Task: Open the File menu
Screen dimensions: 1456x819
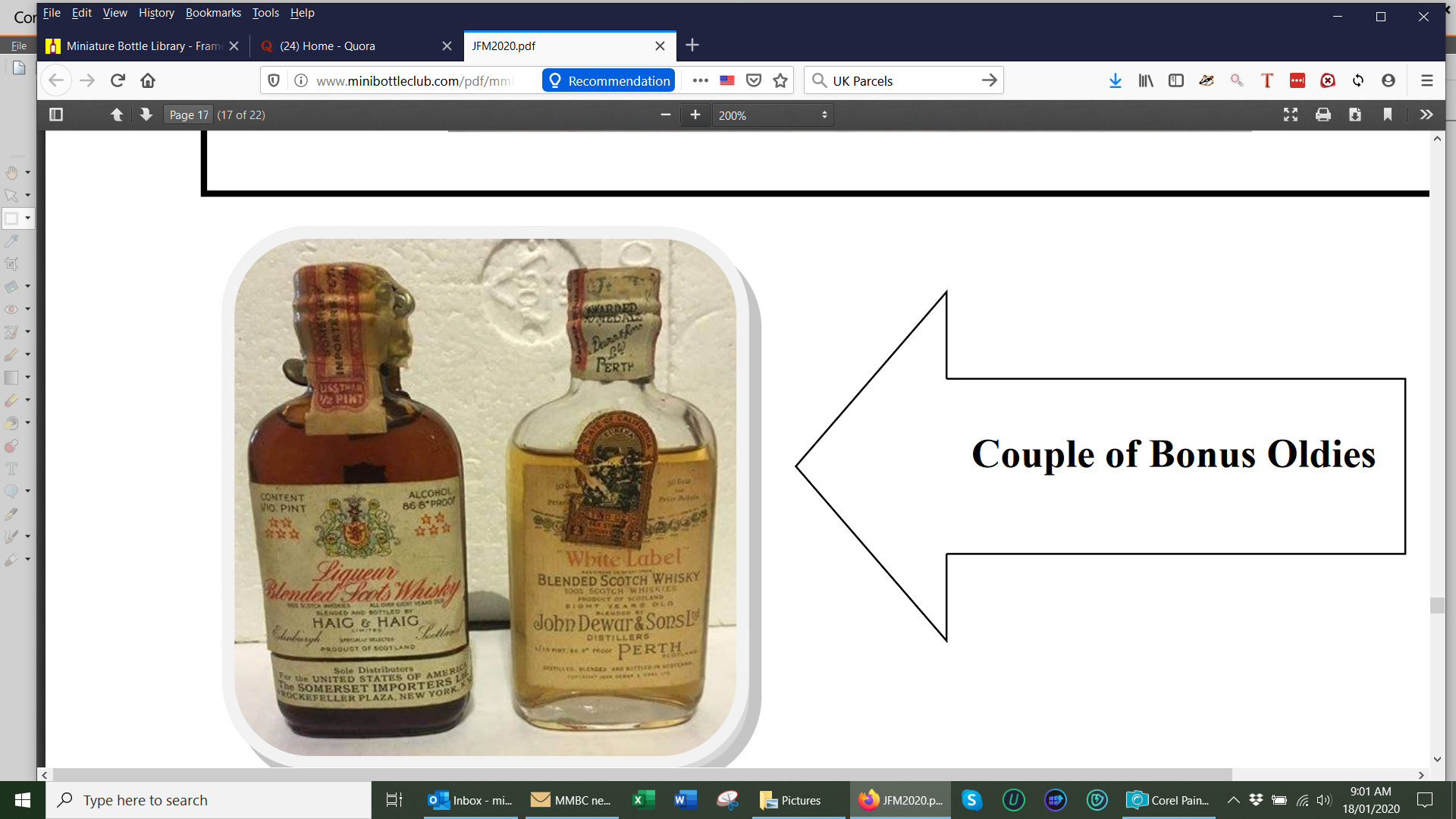Action: 52,13
